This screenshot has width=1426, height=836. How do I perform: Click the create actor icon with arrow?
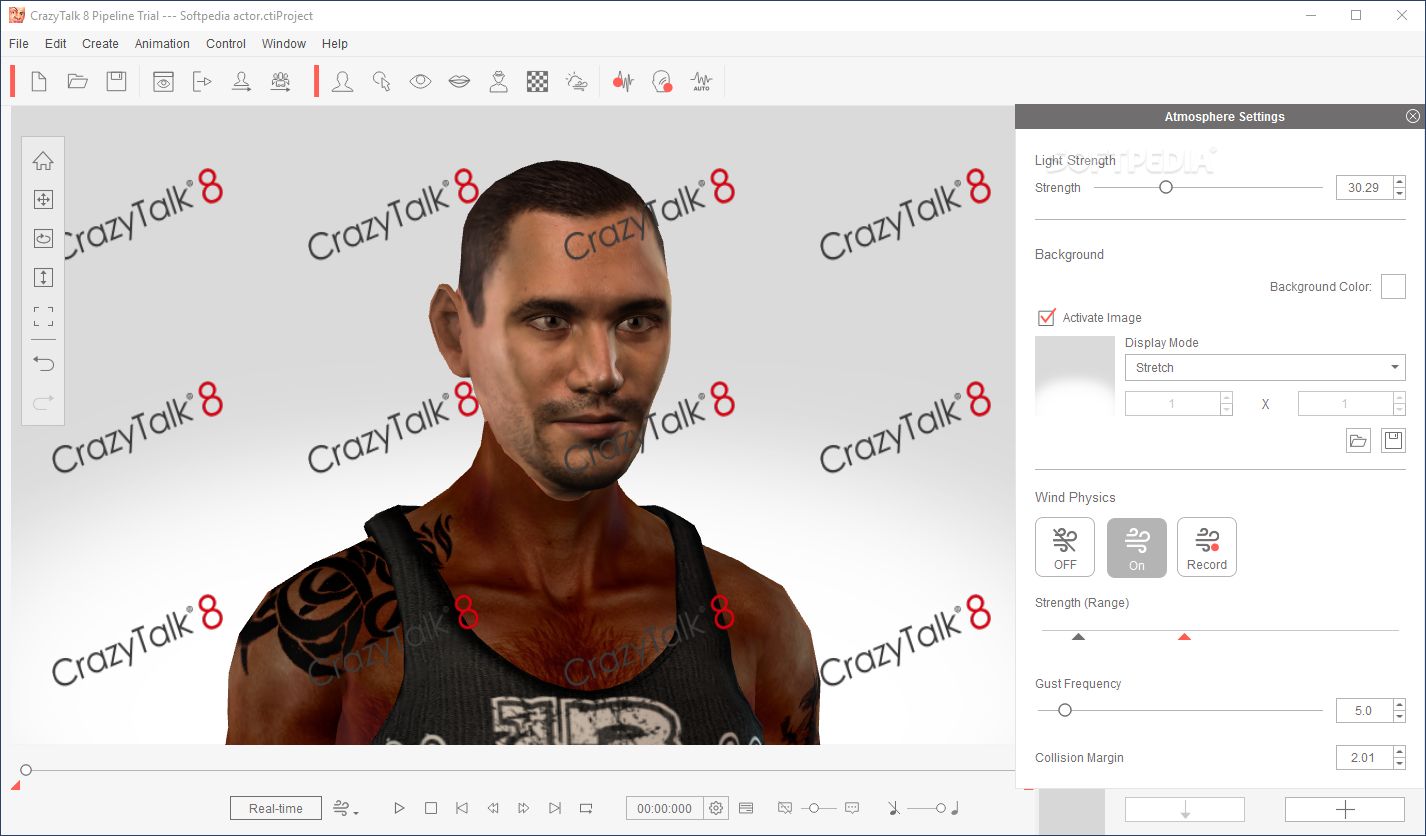click(241, 82)
